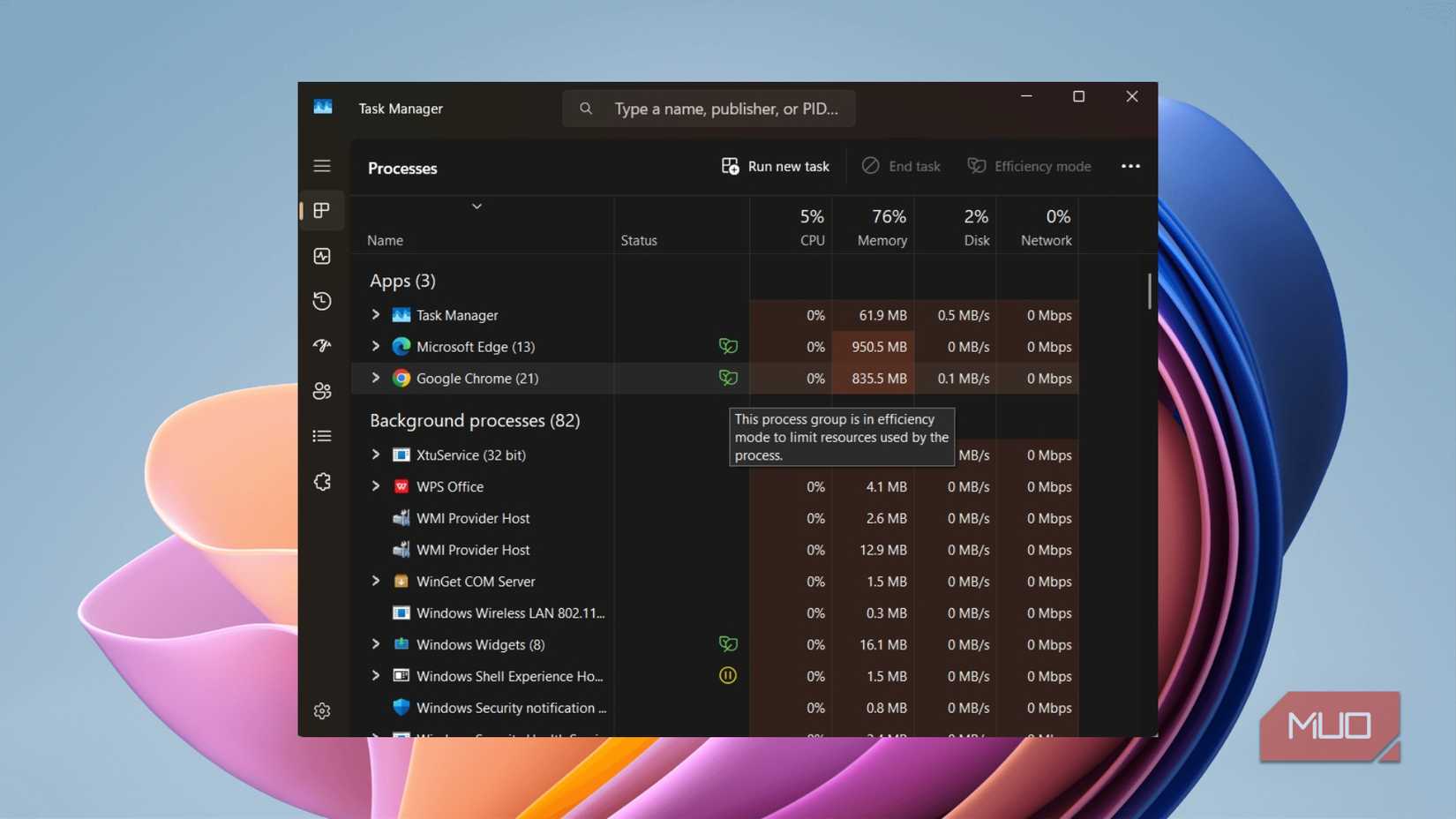The height and width of the screenshot is (819, 1456).
Task: Open the Startup apps page in sidebar
Action: pyautogui.click(x=322, y=346)
